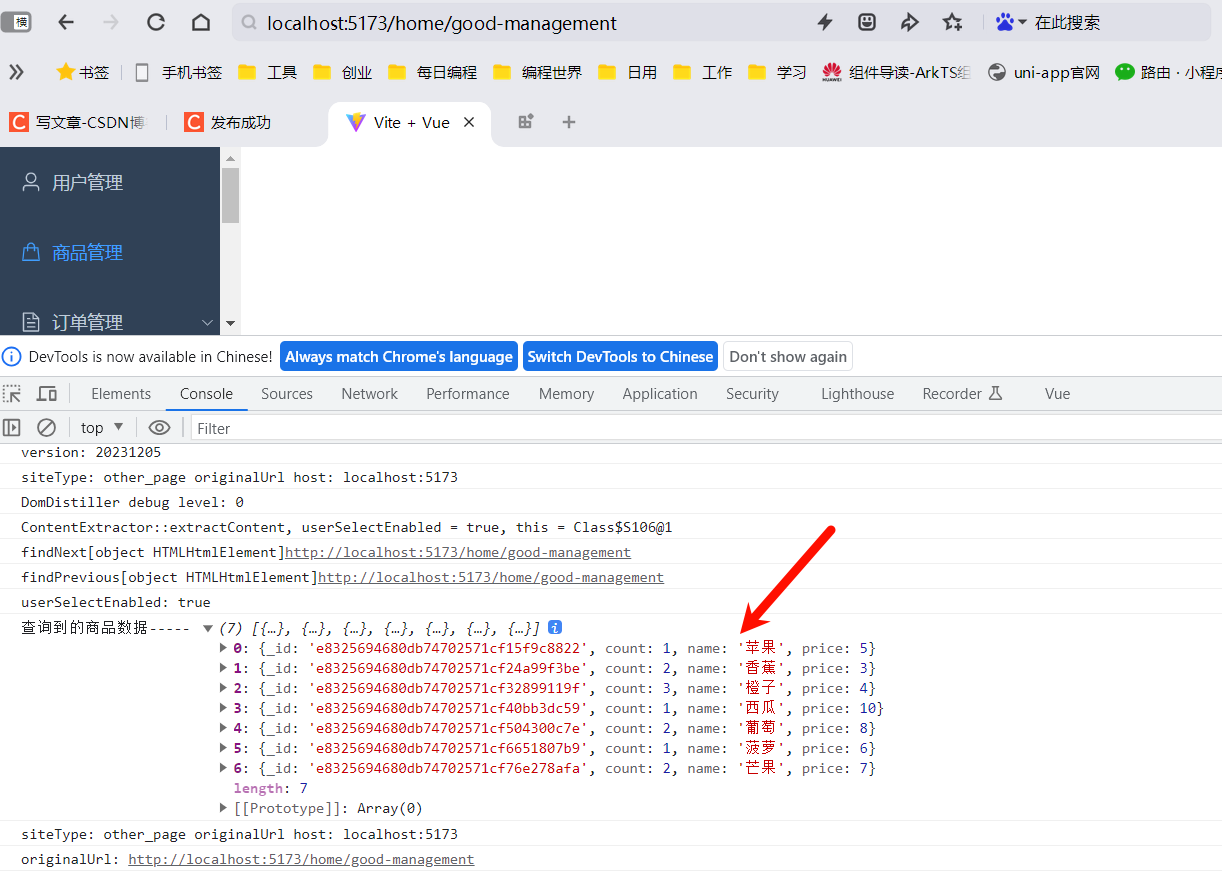The image size is (1222, 876).
Task: Go back with the browser back arrow
Action: click(x=66, y=22)
